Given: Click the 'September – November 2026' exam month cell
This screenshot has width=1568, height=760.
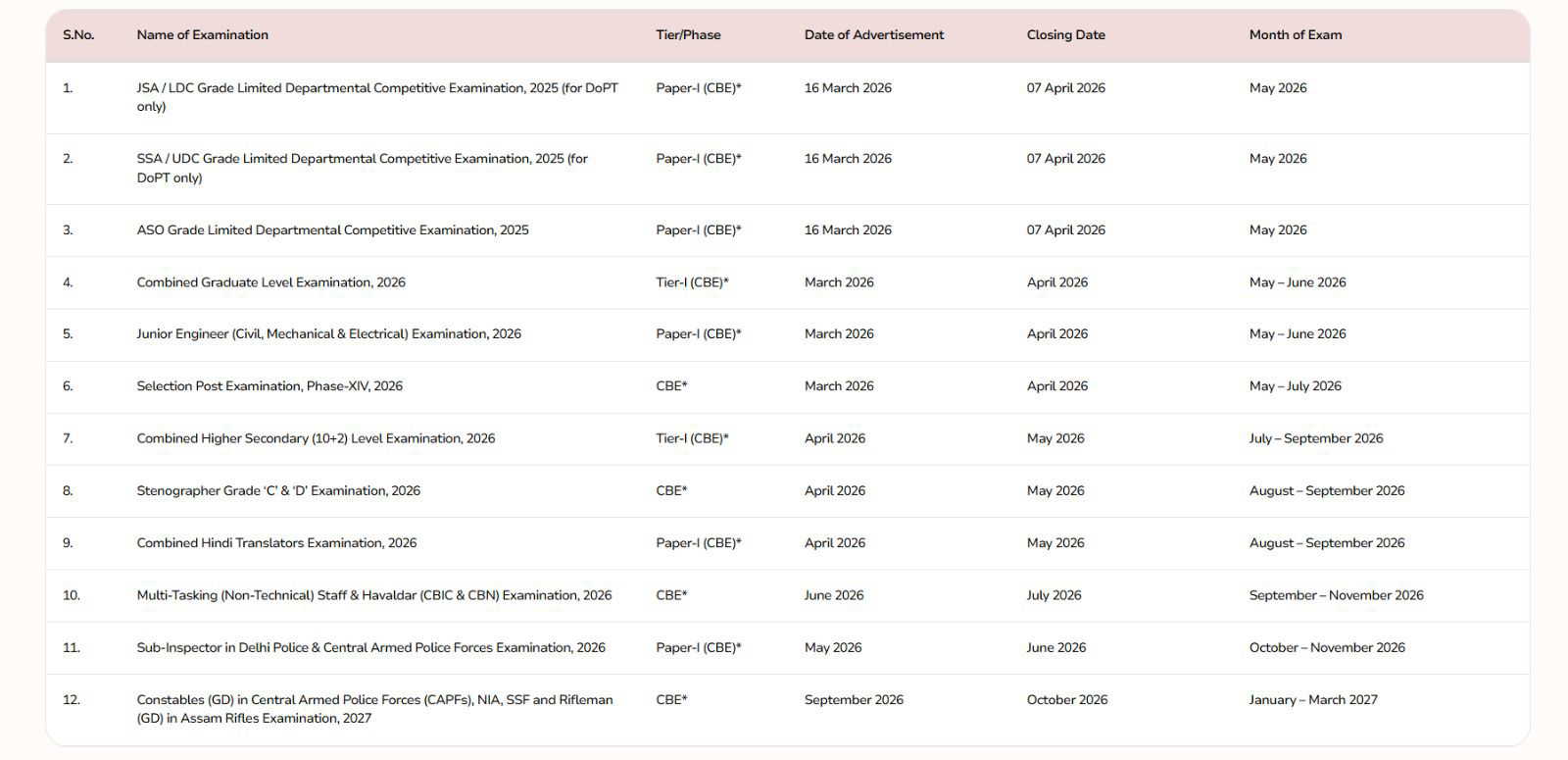Looking at the screenshot, I should [x=1336, y=595].
